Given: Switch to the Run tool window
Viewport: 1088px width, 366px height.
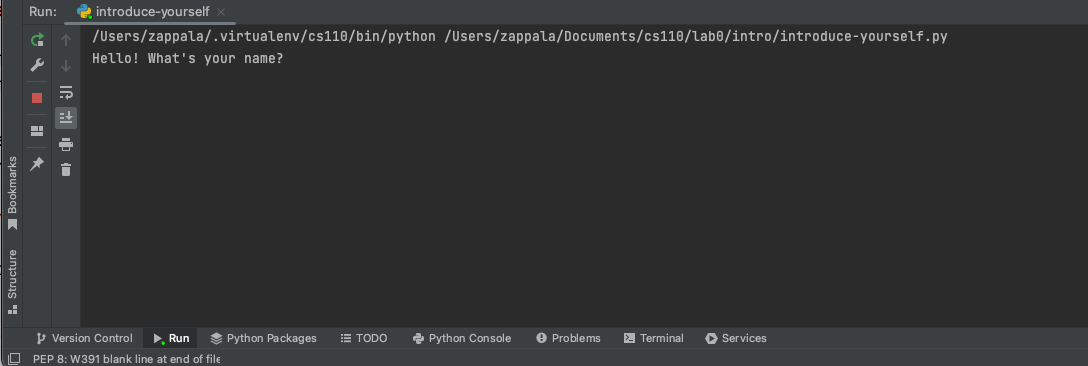Looking at the screenshot, I should [171, 338].
